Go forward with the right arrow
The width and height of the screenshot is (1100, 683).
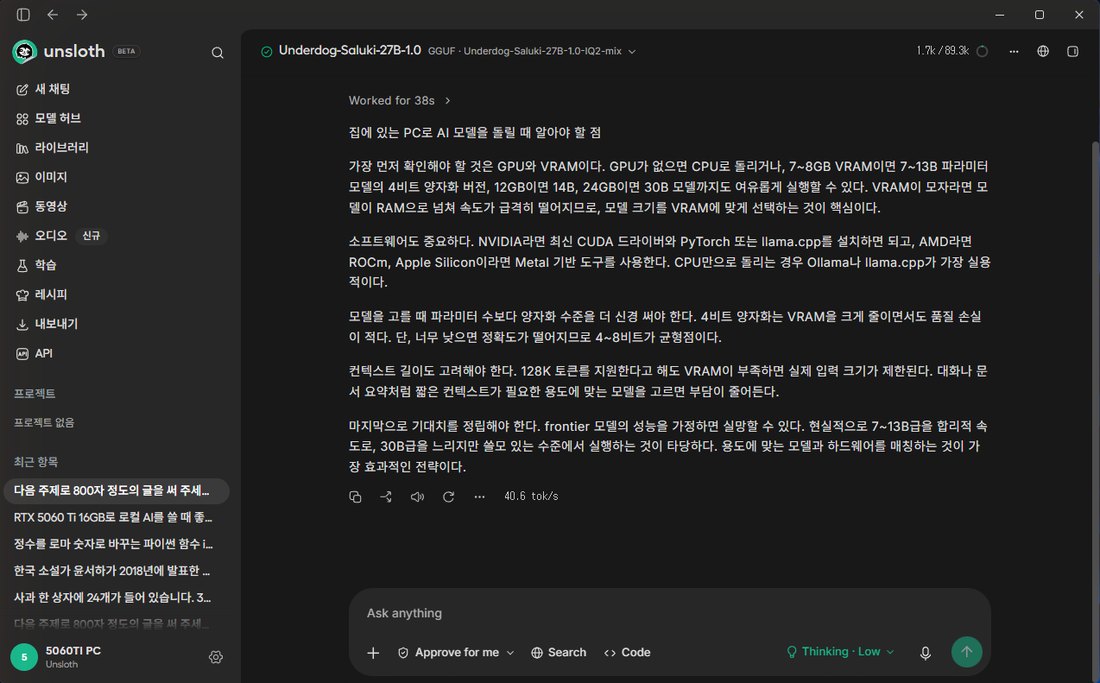[82, 15]
